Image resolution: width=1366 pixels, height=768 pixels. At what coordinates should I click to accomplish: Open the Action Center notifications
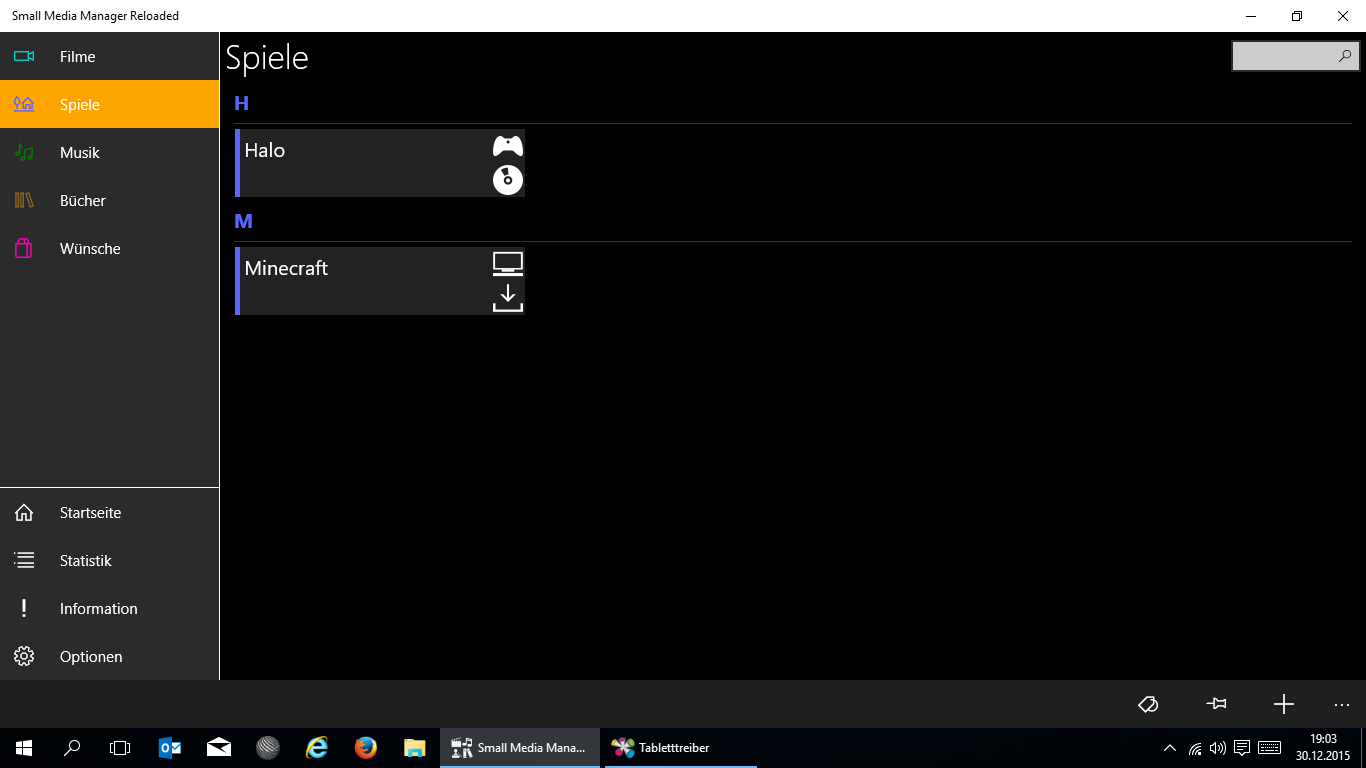click(x=1242, y=748)
